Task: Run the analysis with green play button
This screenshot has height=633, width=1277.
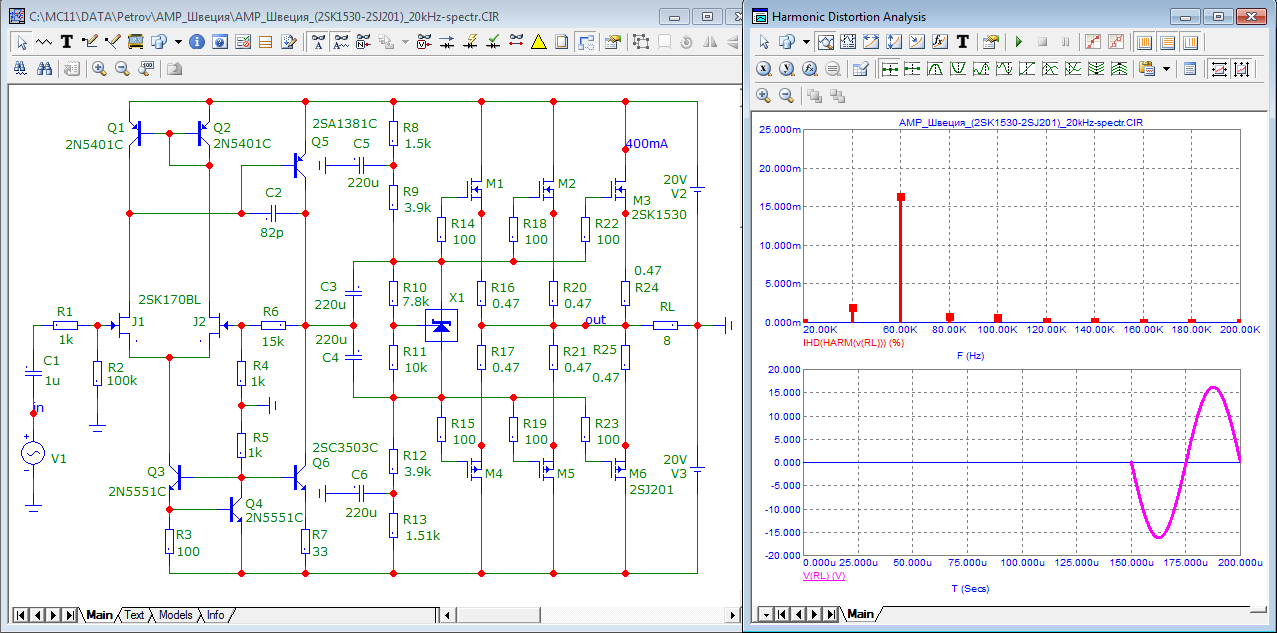Action: pyautogui.click(x=1019, y=42)
